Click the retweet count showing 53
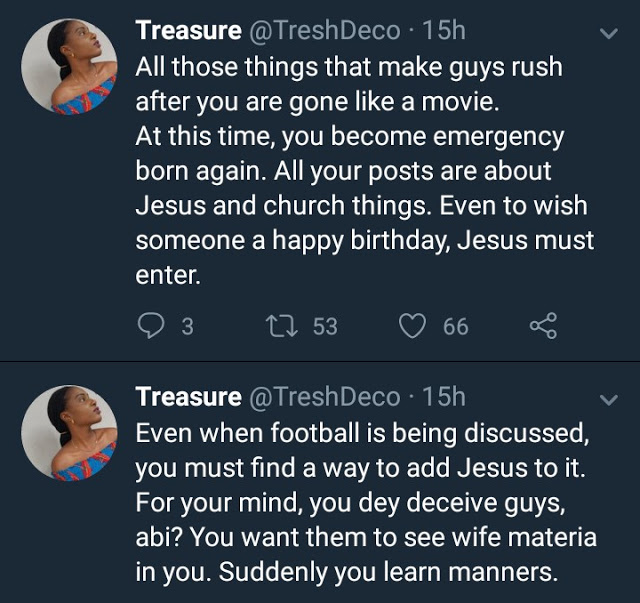 tap(324, 326)
